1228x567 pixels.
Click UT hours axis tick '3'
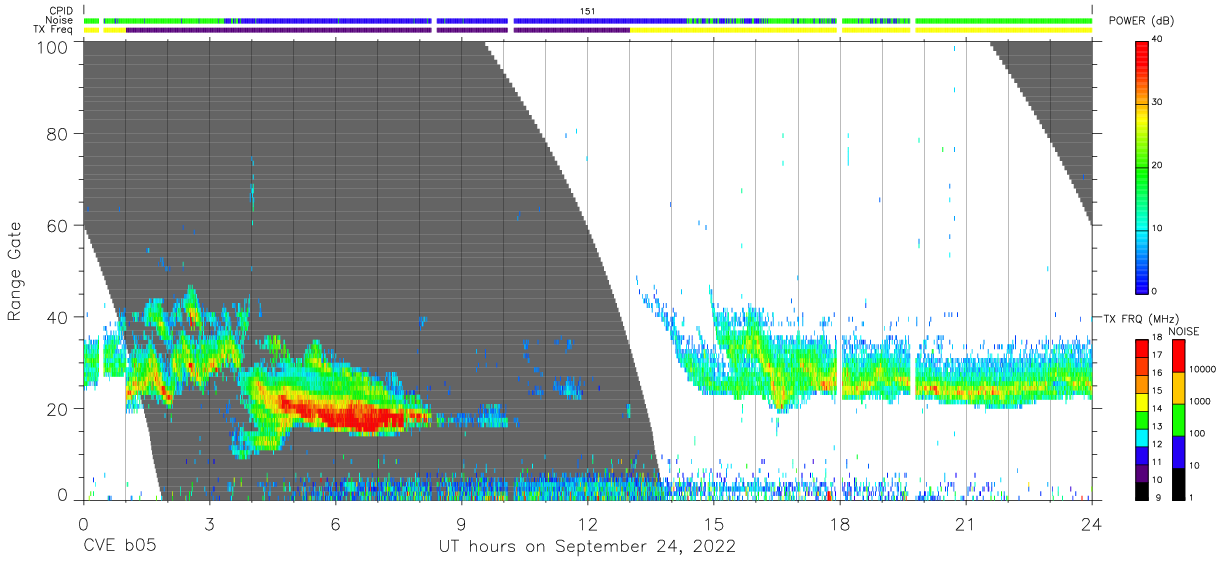209,524
